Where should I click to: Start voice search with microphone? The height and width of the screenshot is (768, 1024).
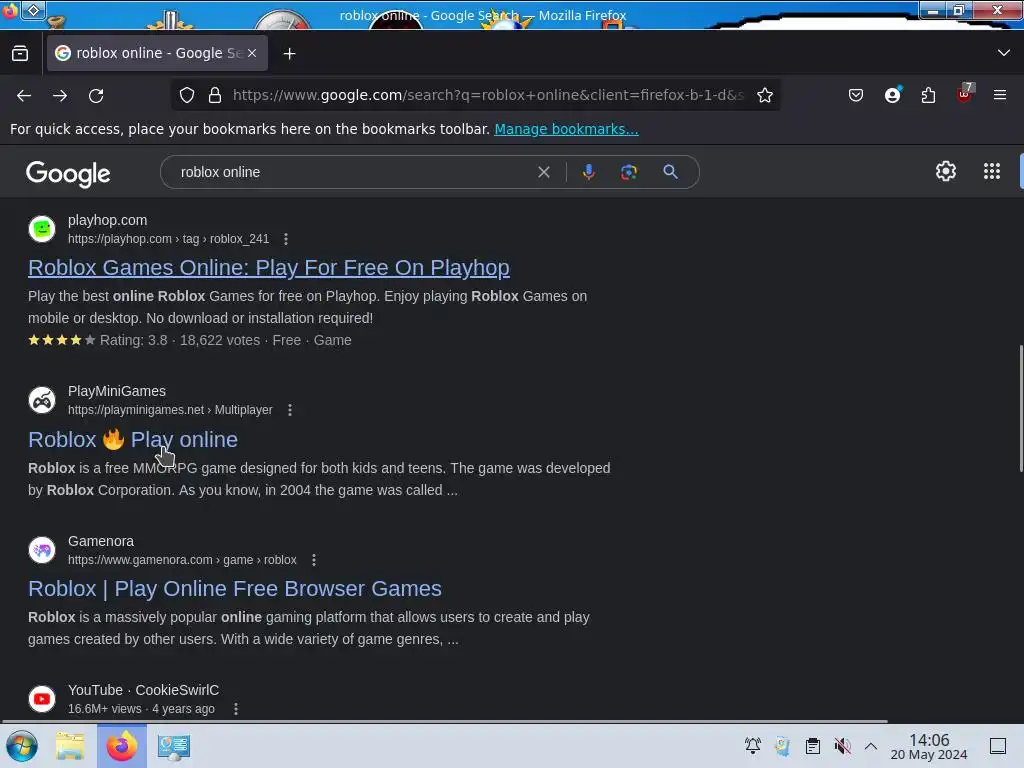click(588, 172)
